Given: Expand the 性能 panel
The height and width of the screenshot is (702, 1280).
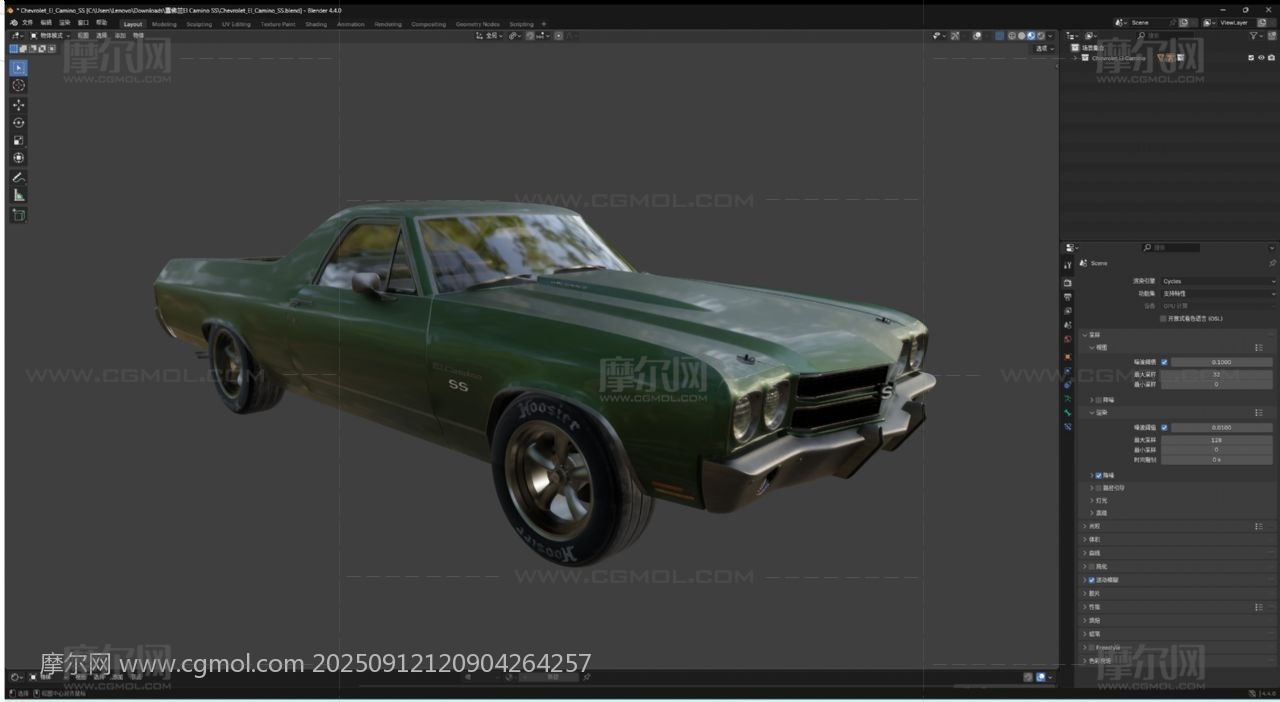Looking at the screenshot, I should pos(1085,607).
